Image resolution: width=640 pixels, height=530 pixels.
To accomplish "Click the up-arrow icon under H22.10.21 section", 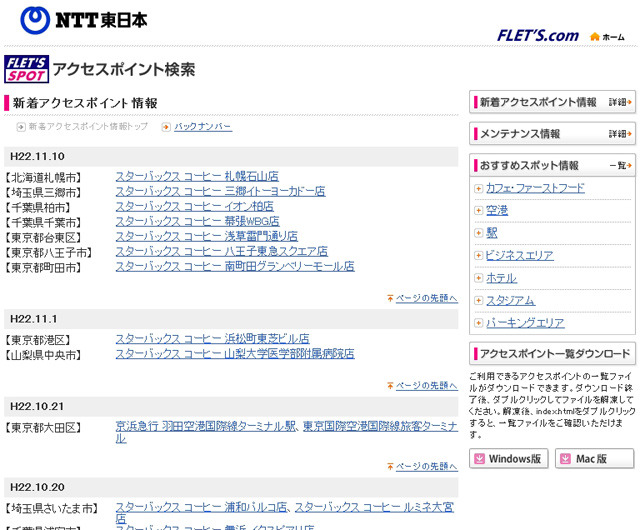I will coord(390,466).
